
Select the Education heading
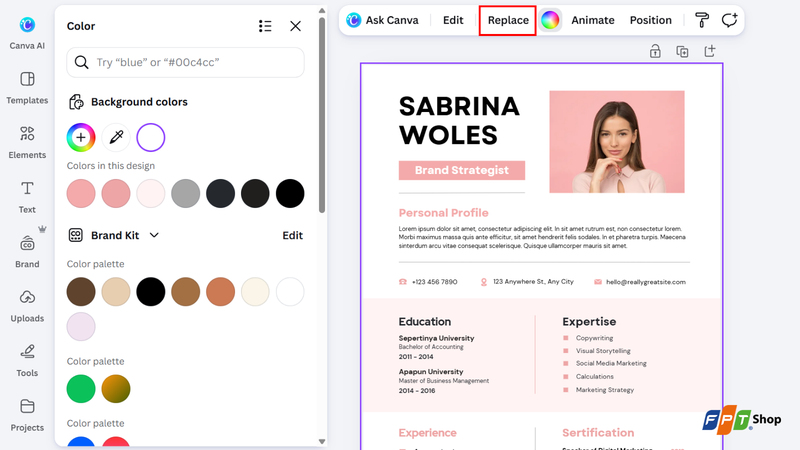[x=424, y=321]
